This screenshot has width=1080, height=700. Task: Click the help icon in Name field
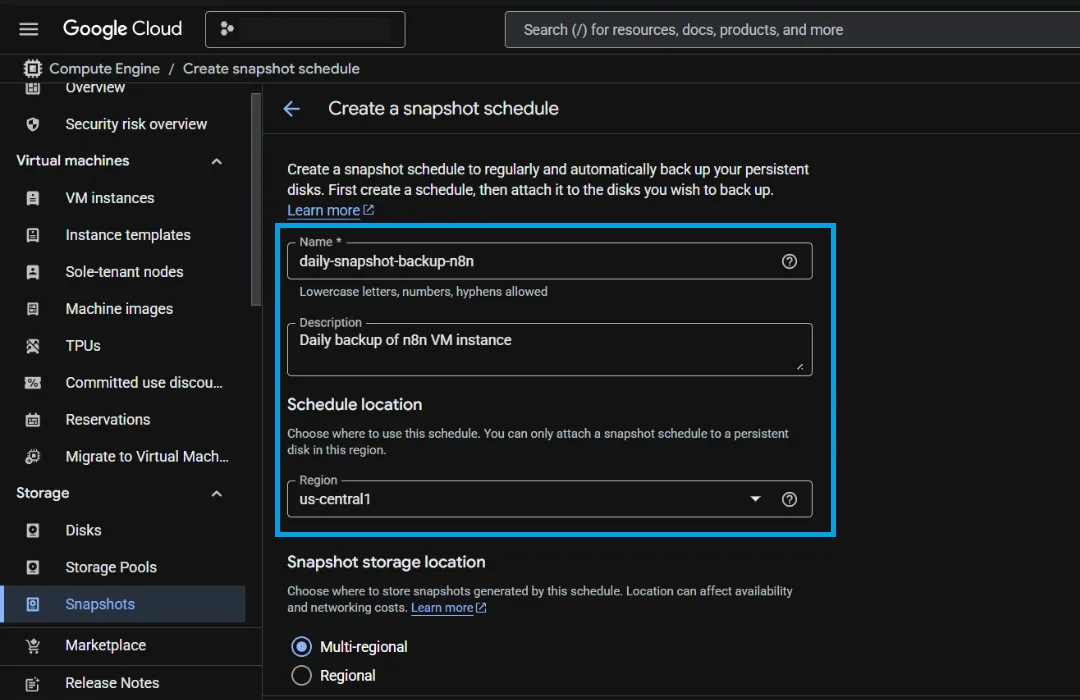coord(789,261)
